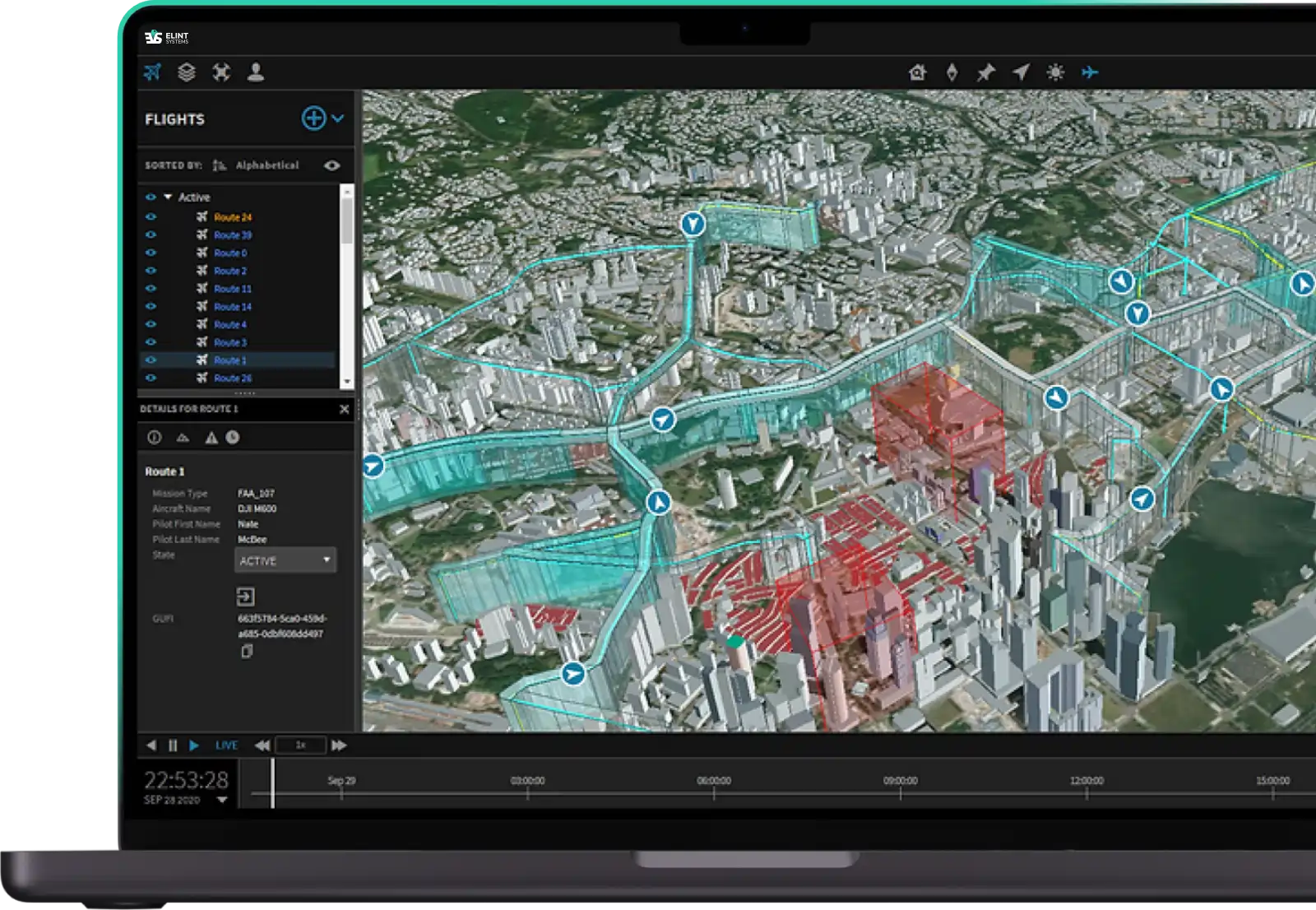Click the home search view icon

[x=917, y=72]
